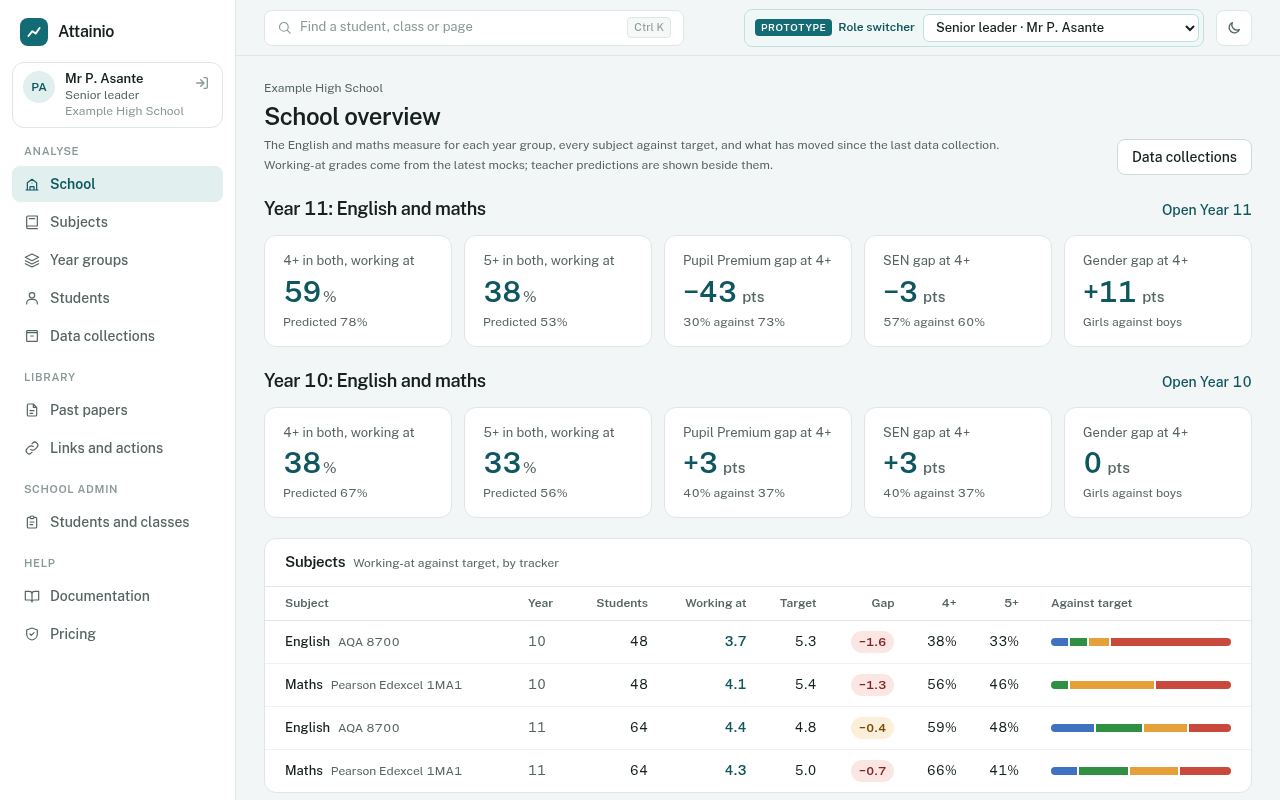This screenshot has height=800, width=1280.
Task: Click the Past papers document icon
Action: pyautogui.click(x=32, y=410)
